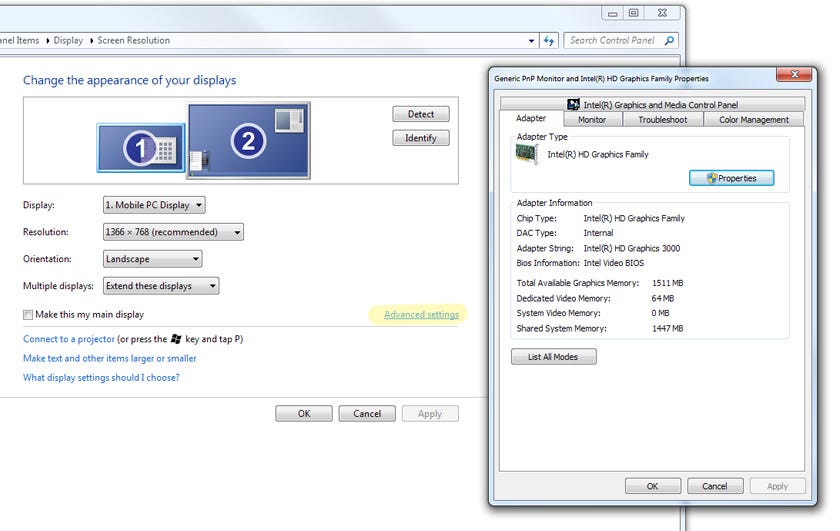Minimize the Screen Resolution window
The image size is (840, 531).
tap(612, 13)
